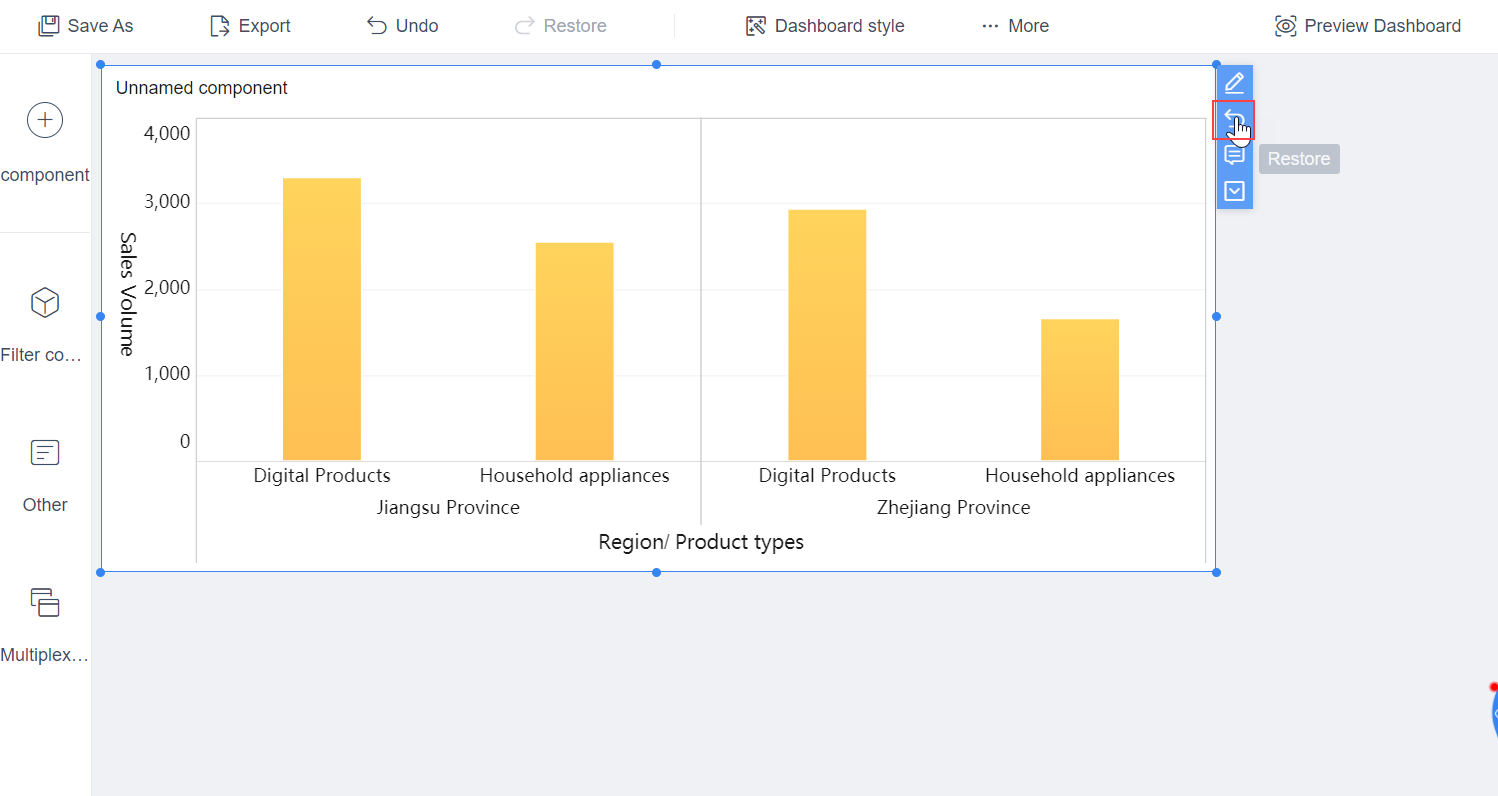Undo the last action in the top toolbar
1498x796 pixels.
tap(402, 26)
